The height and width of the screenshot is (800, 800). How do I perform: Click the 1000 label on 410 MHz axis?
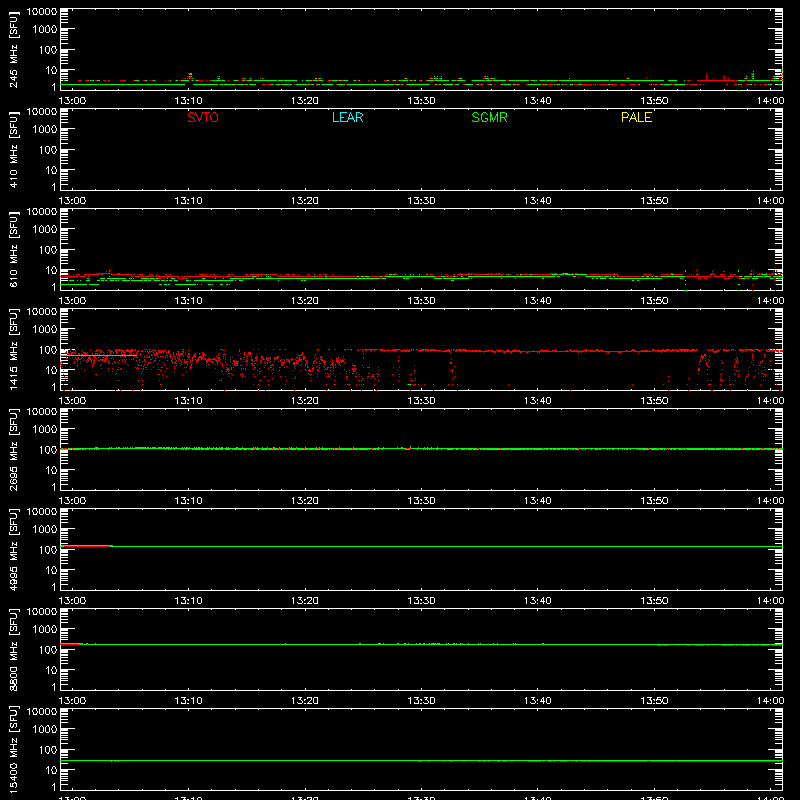tap(45, 130)
